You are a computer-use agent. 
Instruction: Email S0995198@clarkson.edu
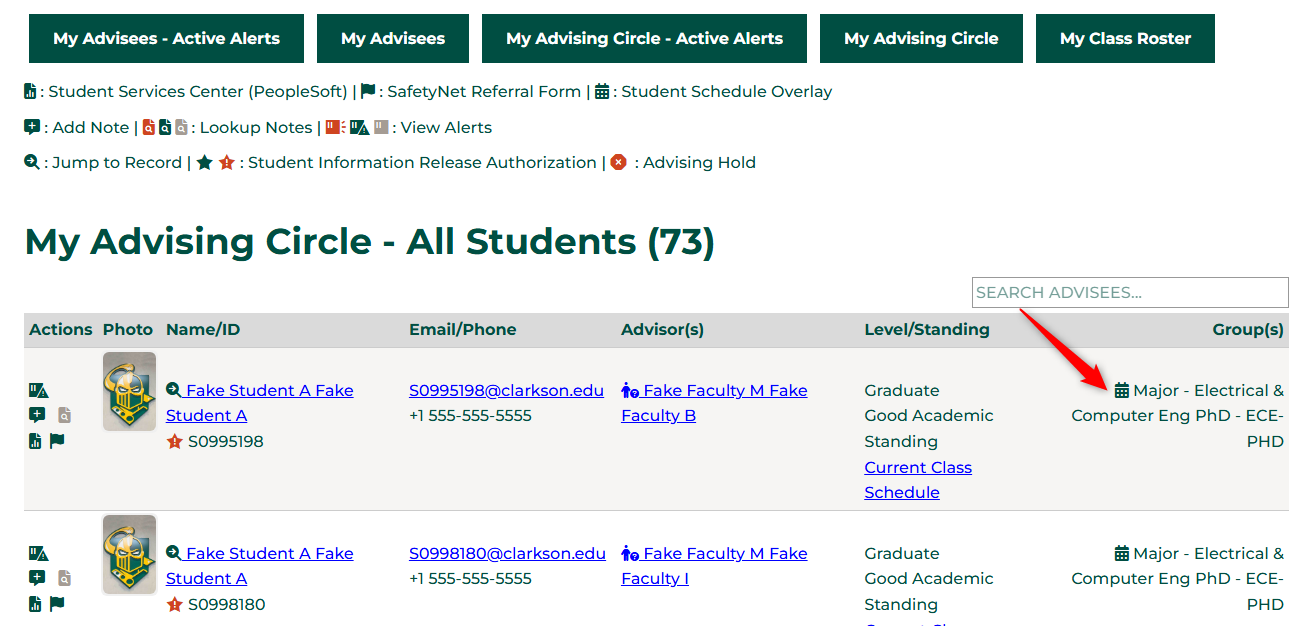pos(506,390)
